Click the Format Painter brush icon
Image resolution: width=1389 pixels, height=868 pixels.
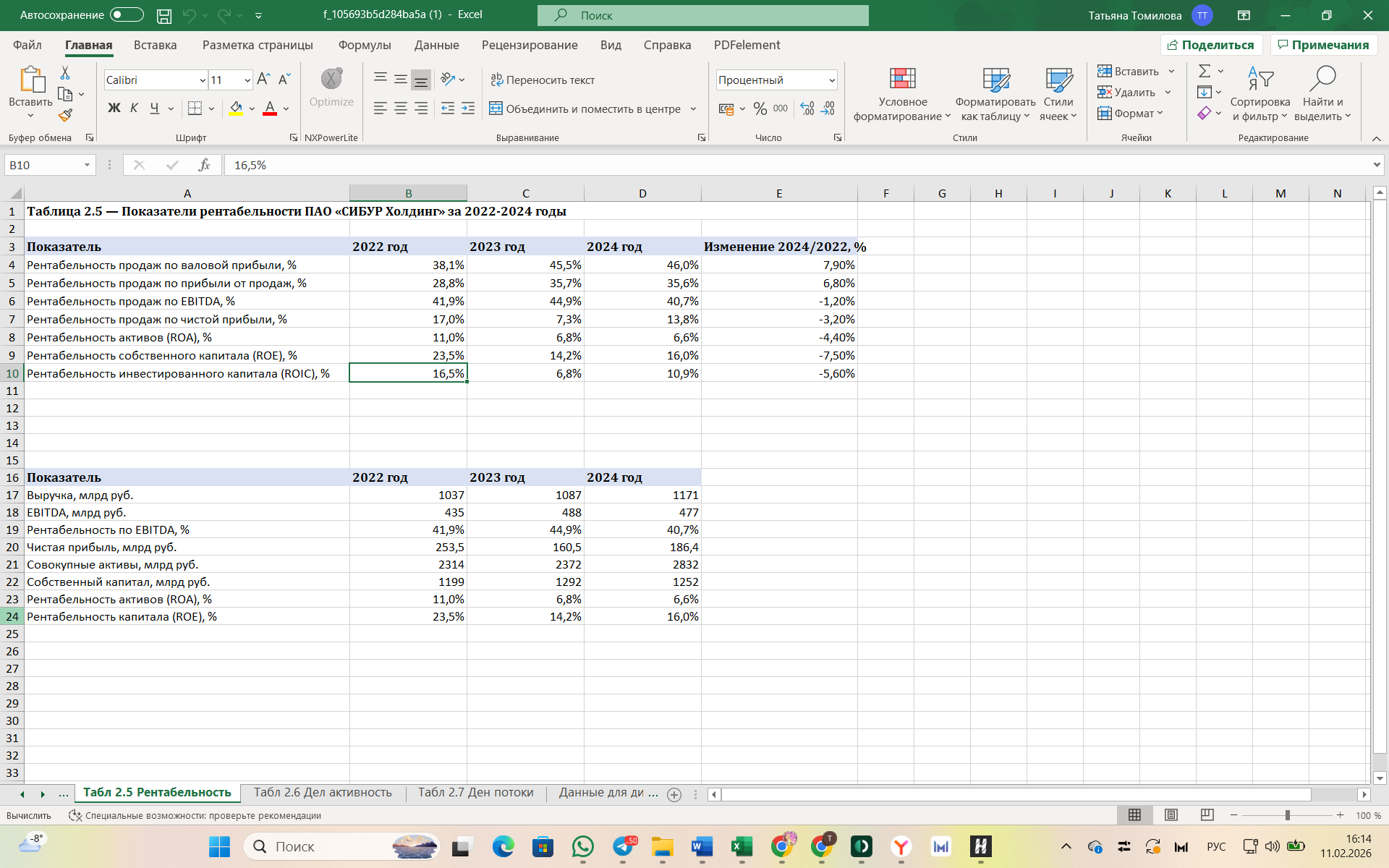pos(65,116)
